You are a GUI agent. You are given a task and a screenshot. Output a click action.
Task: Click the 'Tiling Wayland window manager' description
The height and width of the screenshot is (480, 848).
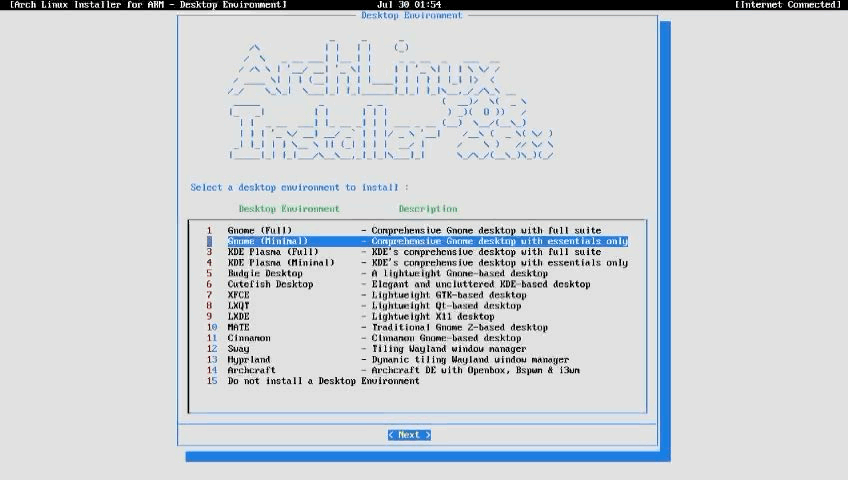pos(449,349)
